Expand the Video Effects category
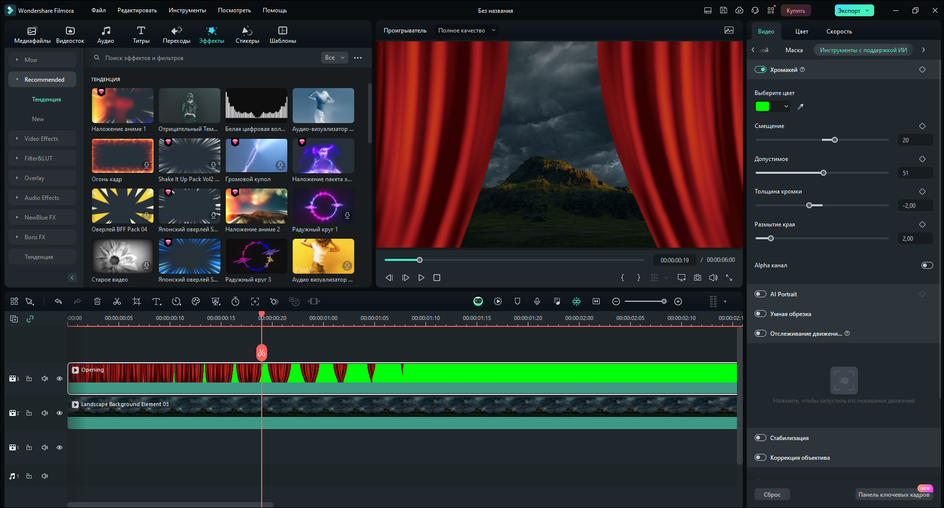Image resolution: width=944 pixels, height=508 pixels. (x=41, y=138)
